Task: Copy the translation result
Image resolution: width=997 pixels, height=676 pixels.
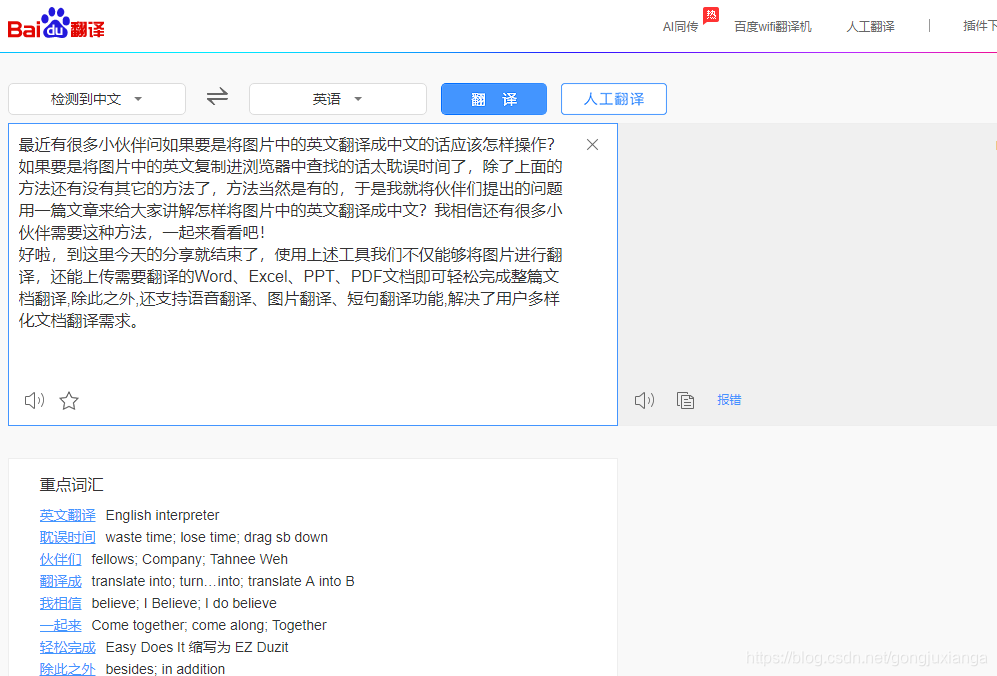Action: pyautogui.click(x=686, y=400)
